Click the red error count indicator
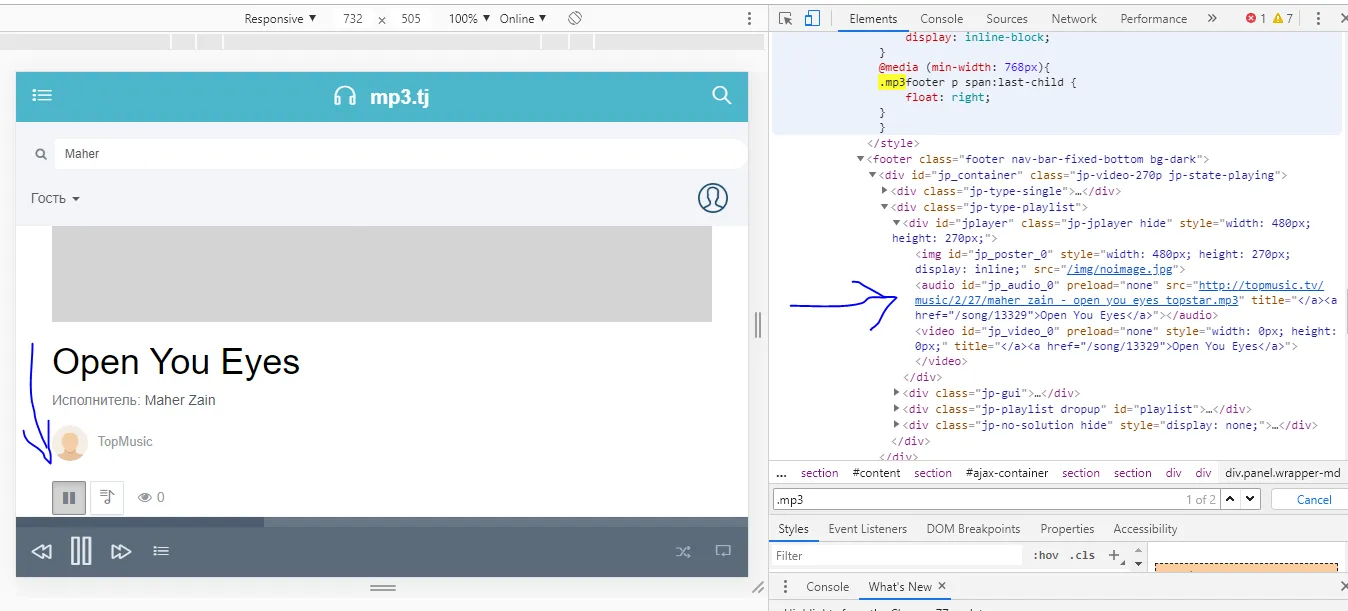 tap(1256, 19)
